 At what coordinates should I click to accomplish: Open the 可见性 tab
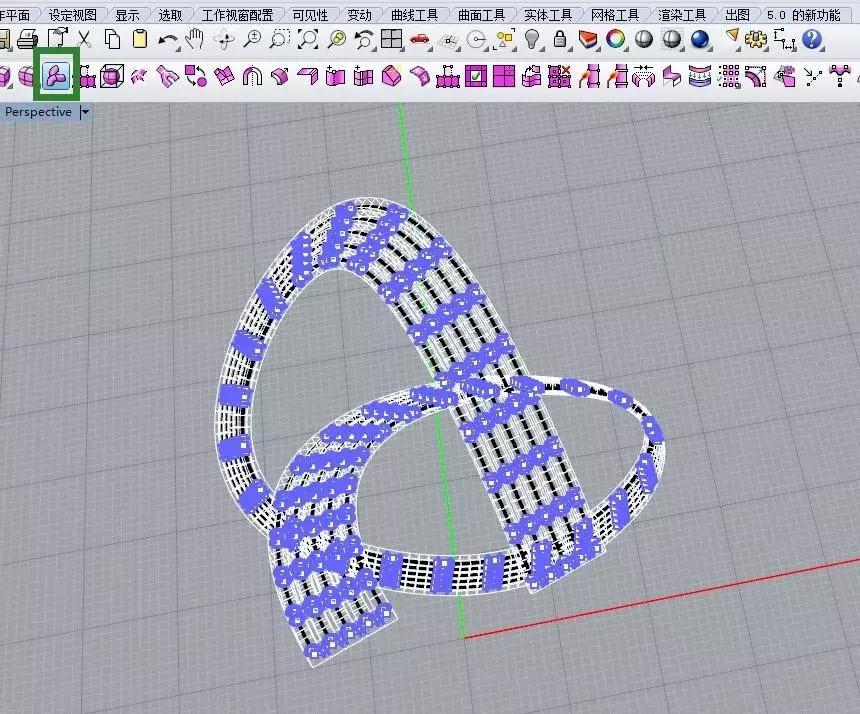coord(310,15)
